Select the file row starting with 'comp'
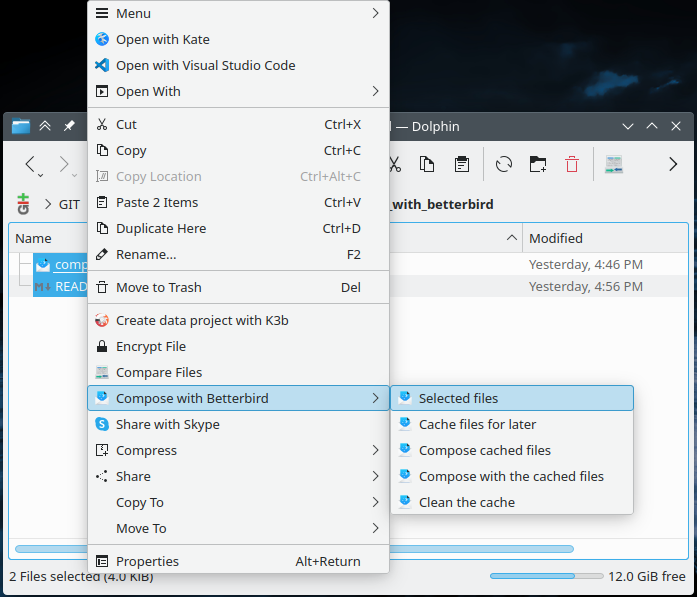The width and height of the screenshot is (697, 597). click(60, 264)
